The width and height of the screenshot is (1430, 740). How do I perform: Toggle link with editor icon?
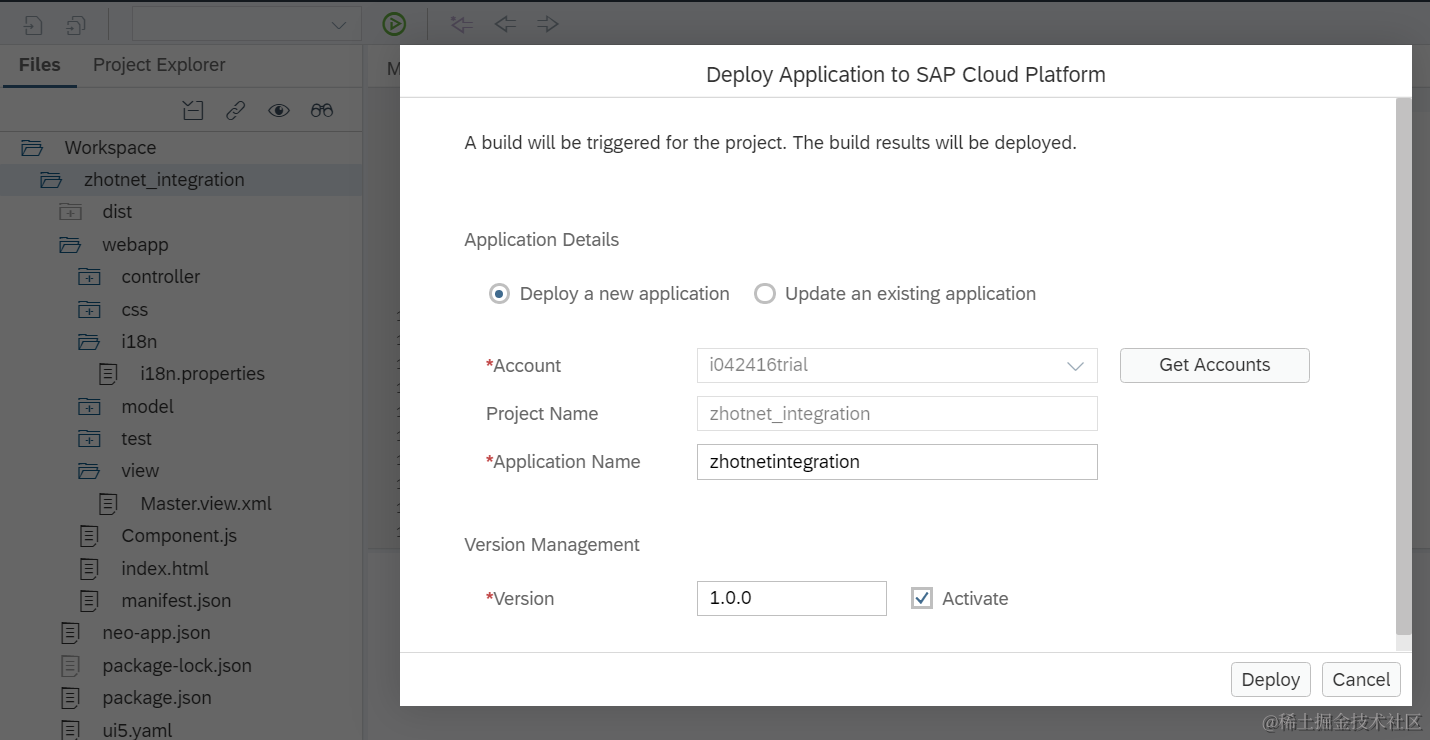pyautogui.click(x=235, y=110)
